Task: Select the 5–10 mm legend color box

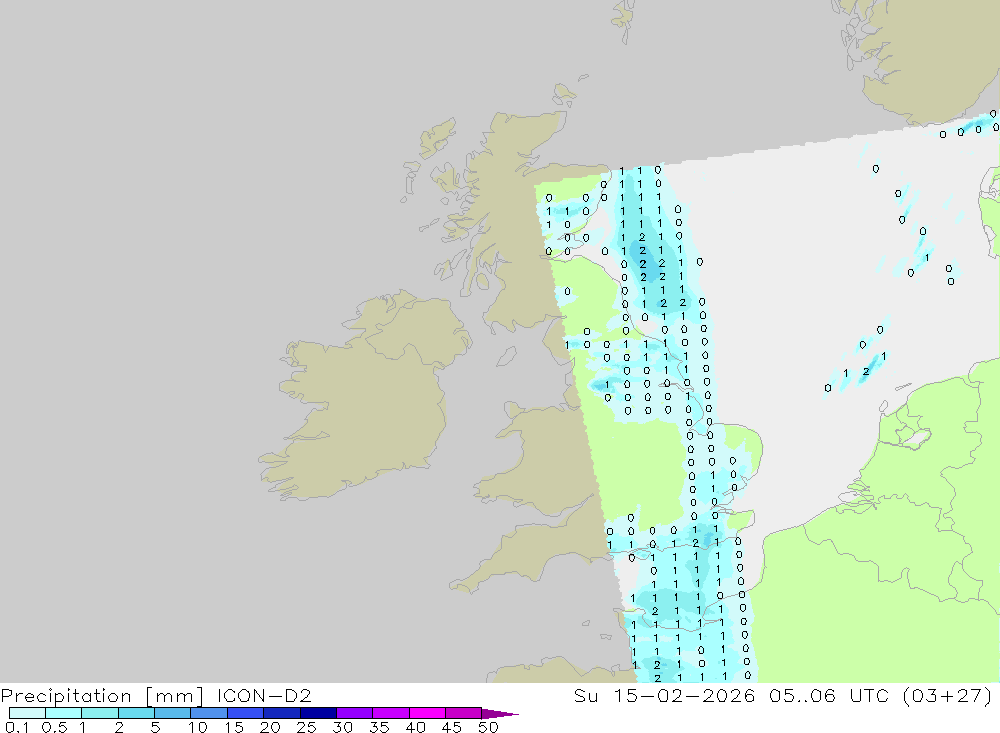Action: [172, 713]
